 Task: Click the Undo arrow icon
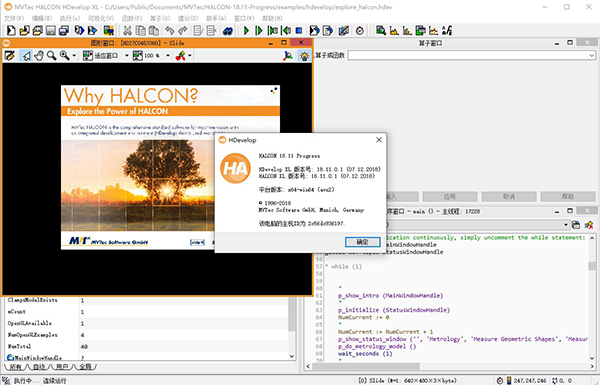(x=170, y=30)
